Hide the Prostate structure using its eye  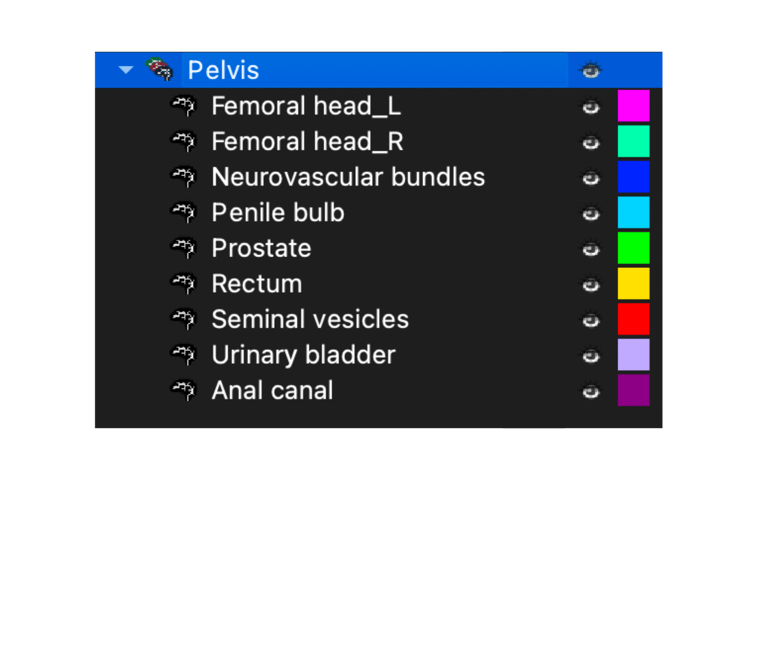(x=591, y=248)
